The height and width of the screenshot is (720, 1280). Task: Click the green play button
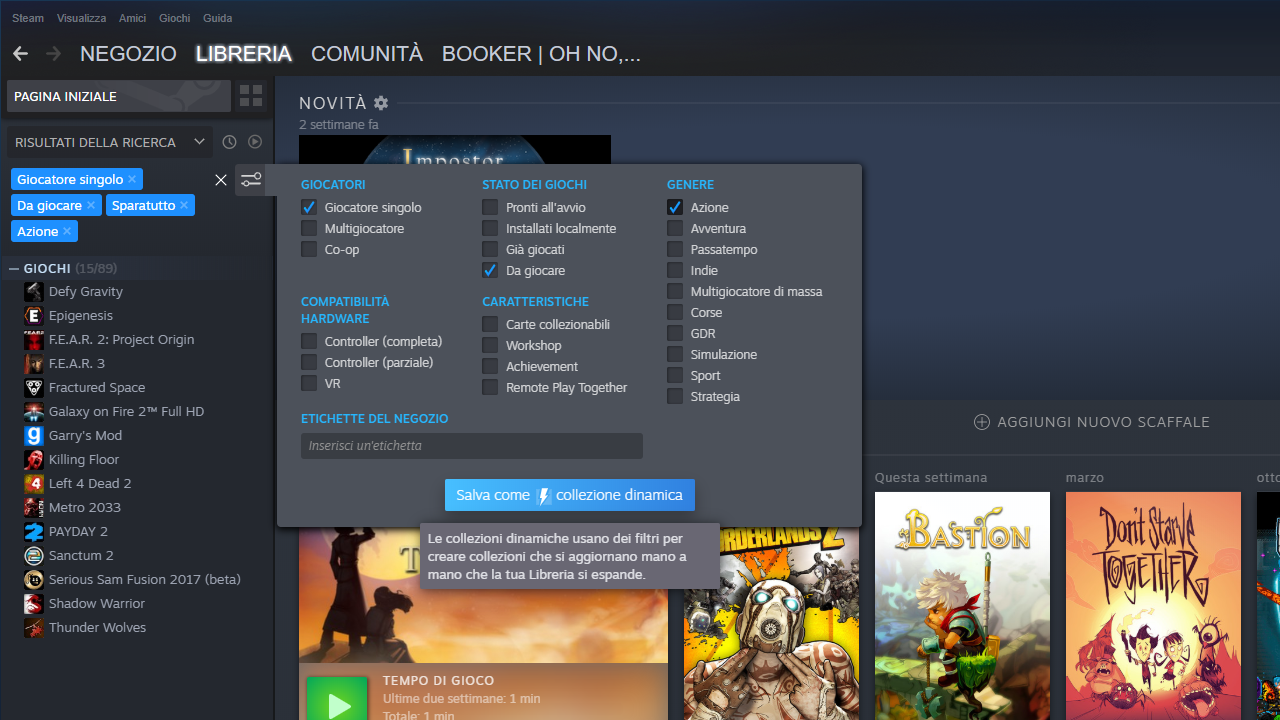pyautogui.click(x=336, y=700)
